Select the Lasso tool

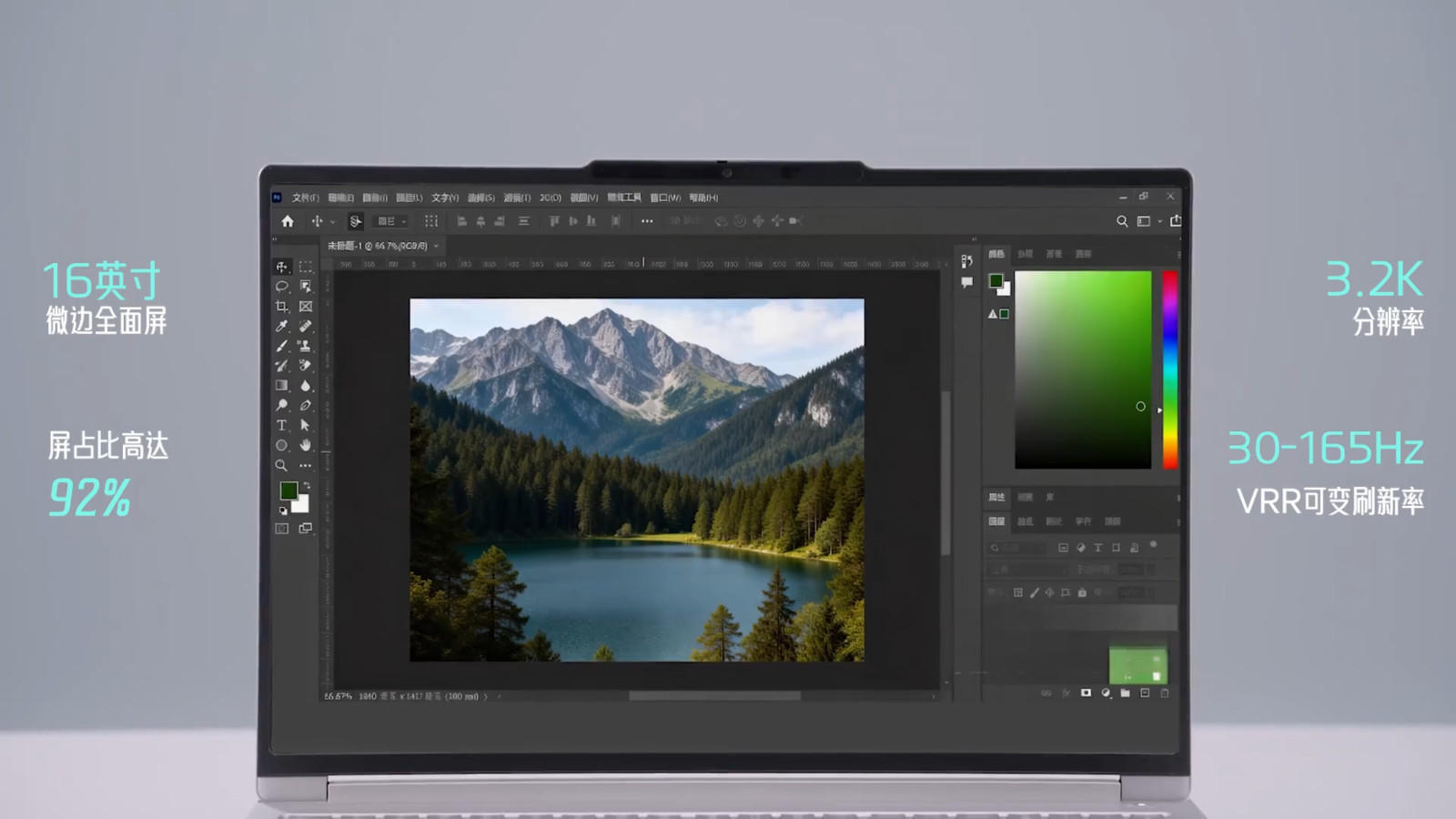pos(282,287)
